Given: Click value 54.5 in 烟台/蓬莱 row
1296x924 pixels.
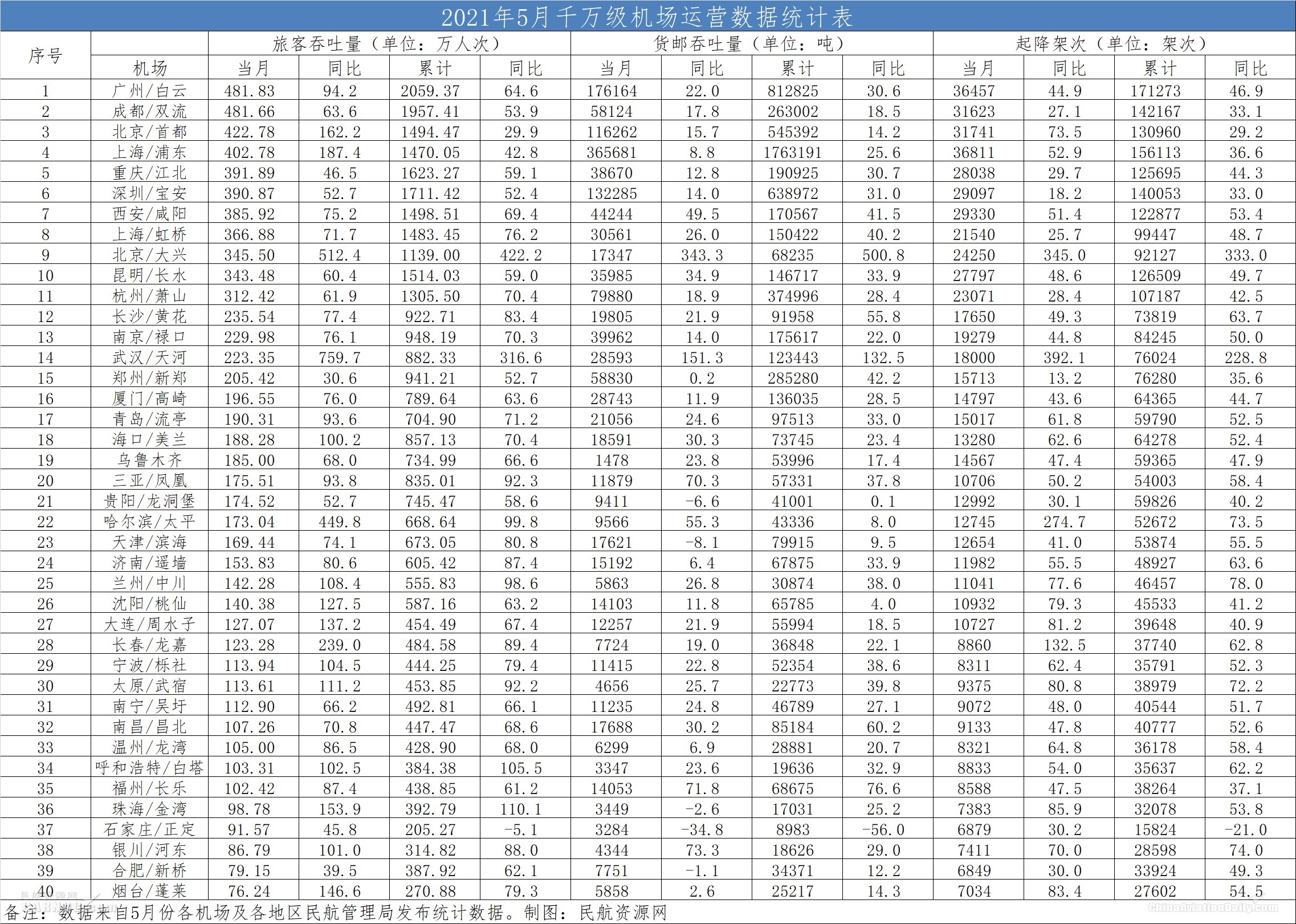Looking at the screenshot, I should coord(1246,892).
